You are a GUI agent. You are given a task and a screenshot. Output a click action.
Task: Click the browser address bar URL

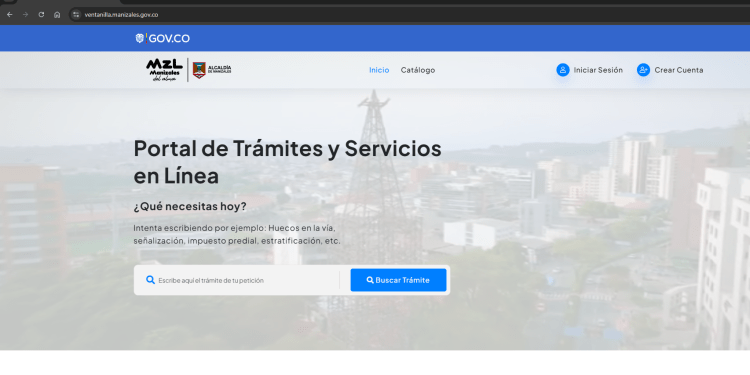pos(121,15)
